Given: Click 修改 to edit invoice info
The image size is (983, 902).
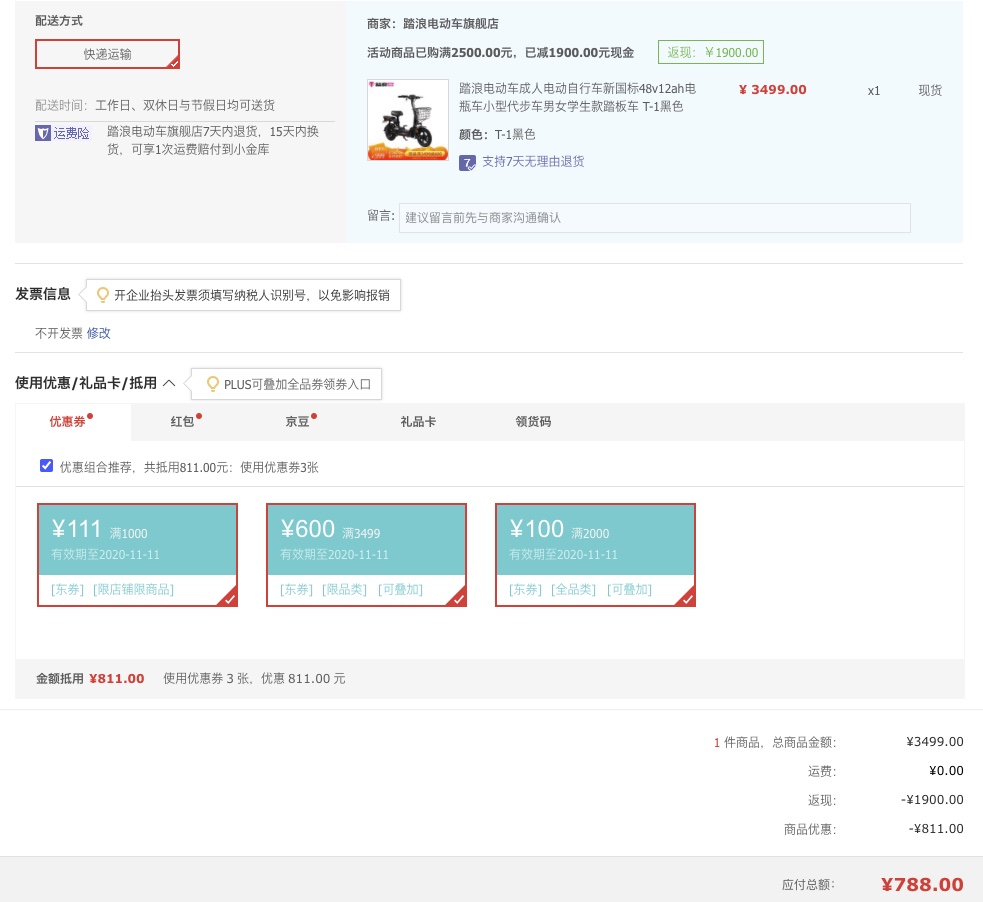Looking at the screenshot, I should tap(98, 333).
